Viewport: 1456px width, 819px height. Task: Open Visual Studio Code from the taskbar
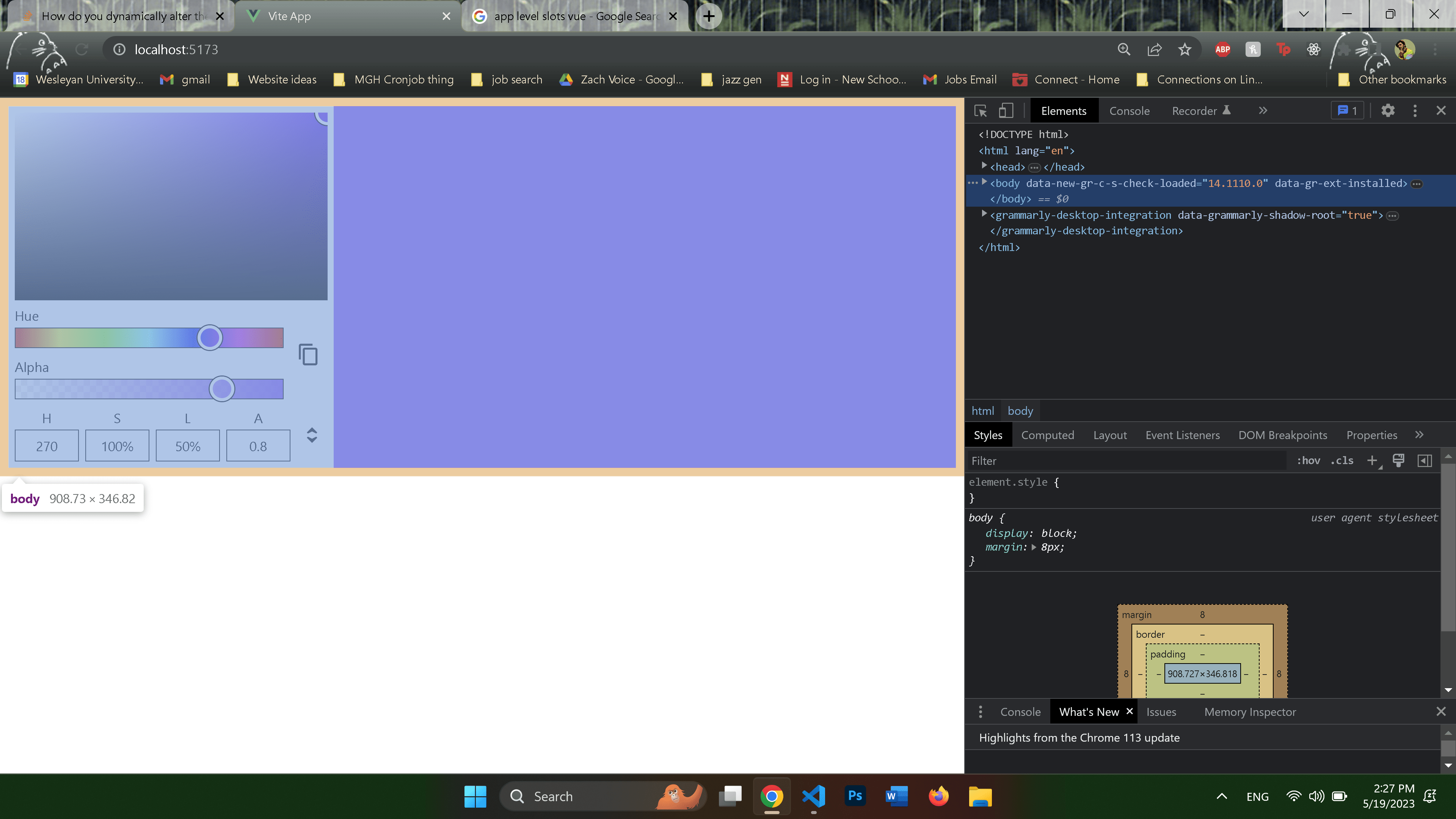pyautogui.click(x=813, y=796)
